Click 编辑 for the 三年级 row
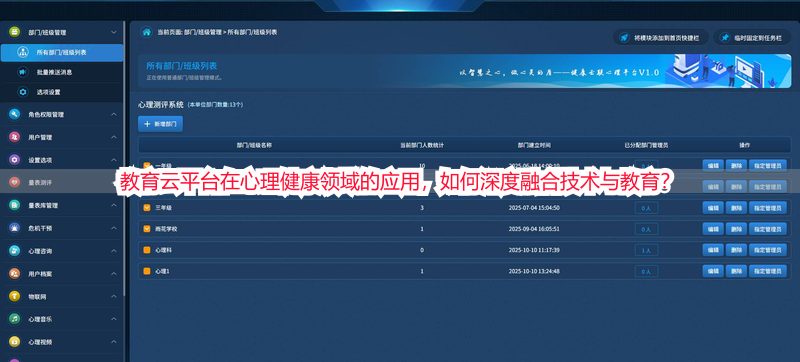Viewport: 800px width, 362px height. pyautogui.click(x=713, y=208)
